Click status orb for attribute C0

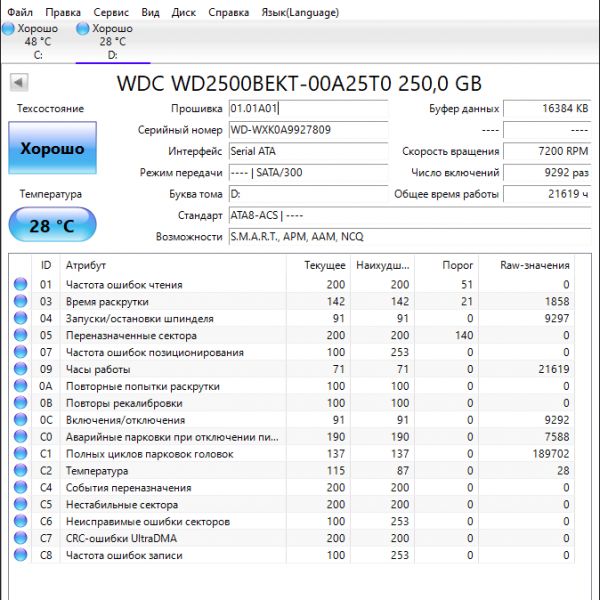(20, 436)
